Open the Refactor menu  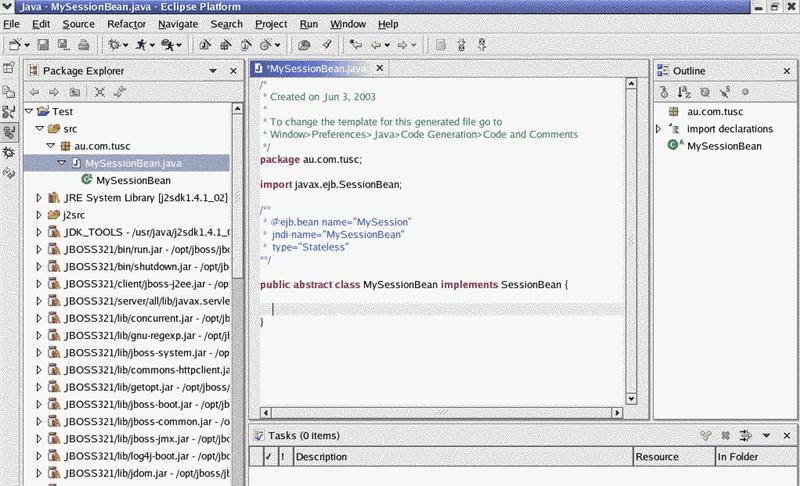coord(126,23)
